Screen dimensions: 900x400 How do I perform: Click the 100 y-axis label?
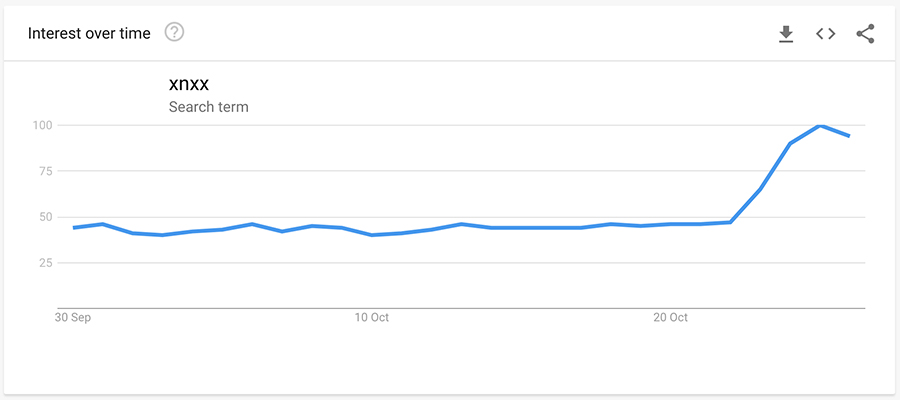pyautogui.click(x=41, y=125)
